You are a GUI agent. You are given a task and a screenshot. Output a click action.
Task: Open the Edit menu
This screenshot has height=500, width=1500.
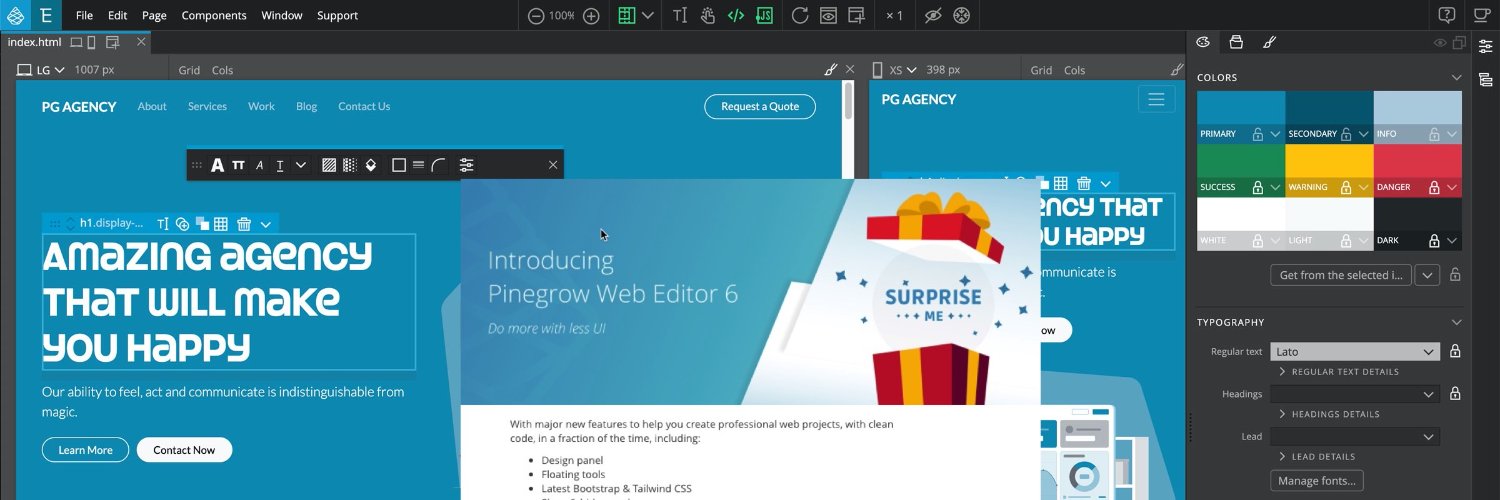(x=117, y=15)
